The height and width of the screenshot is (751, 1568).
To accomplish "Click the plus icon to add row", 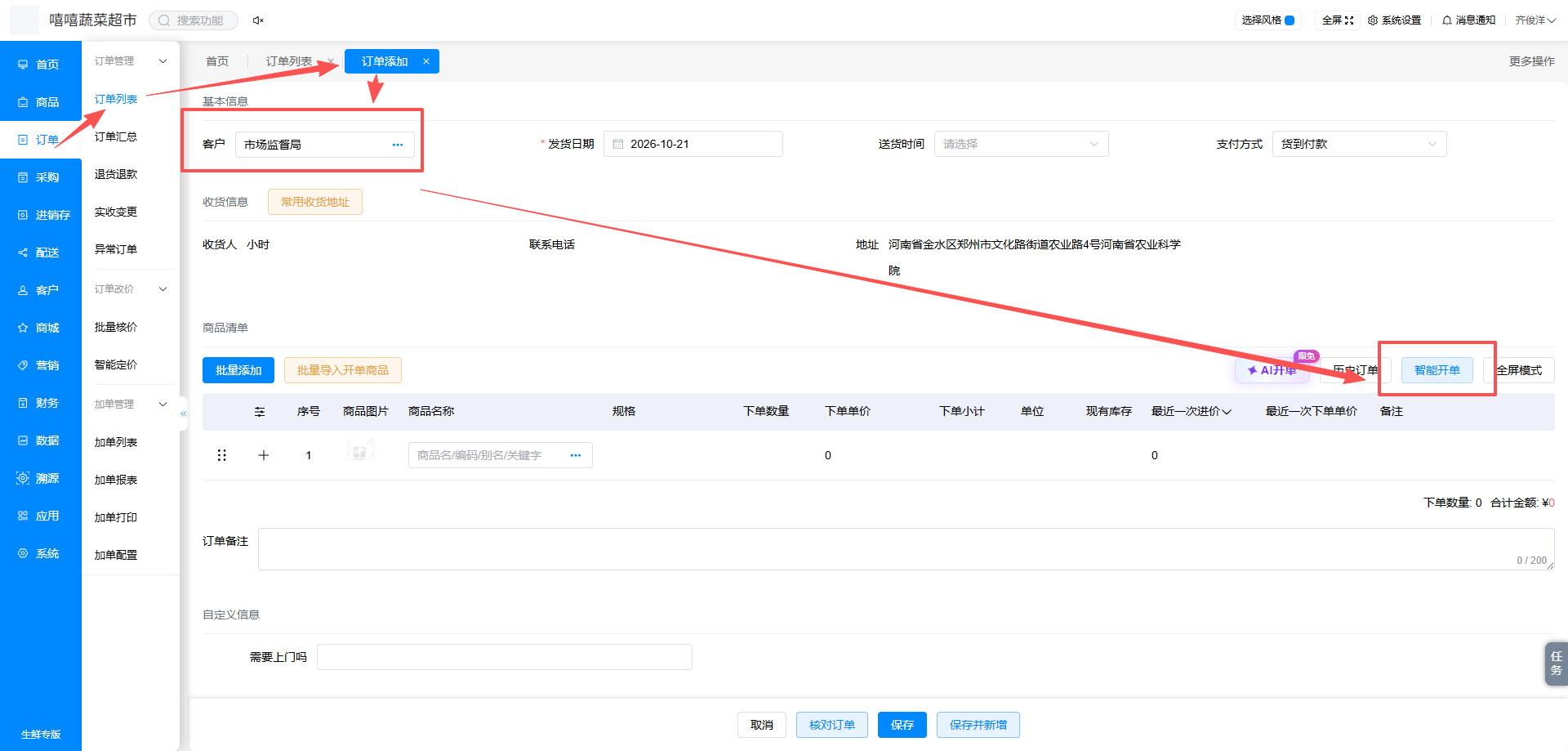I will coord(264,455).
